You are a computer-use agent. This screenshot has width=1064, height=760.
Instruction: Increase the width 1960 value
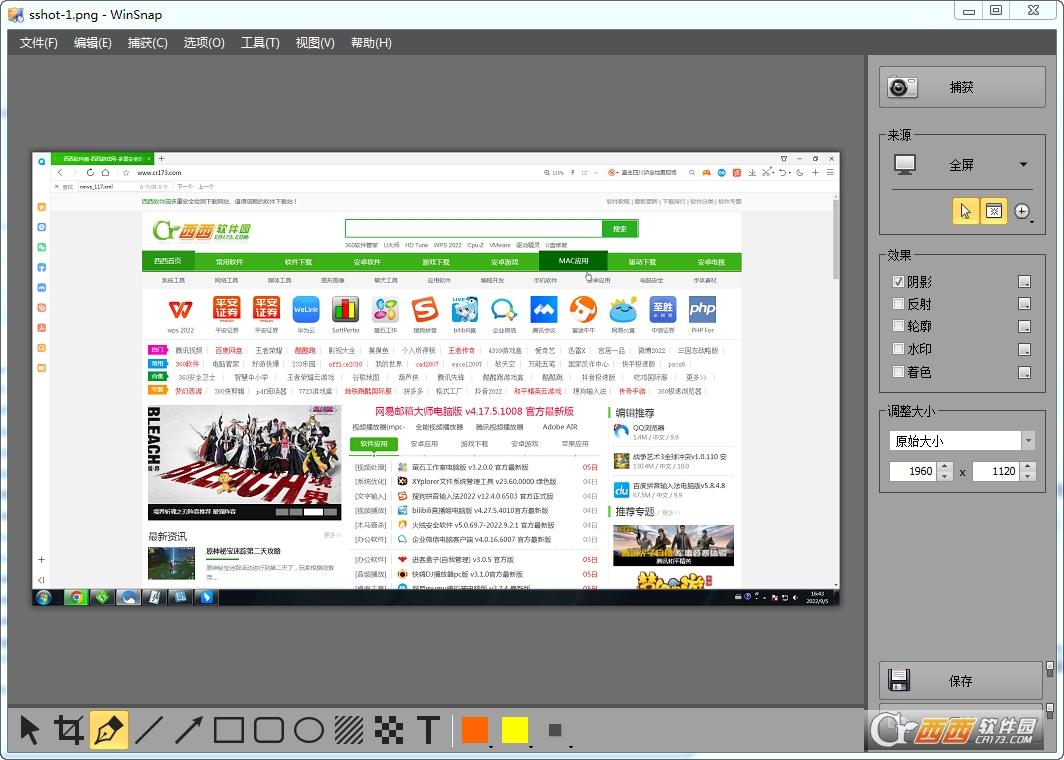click(945, 466)
